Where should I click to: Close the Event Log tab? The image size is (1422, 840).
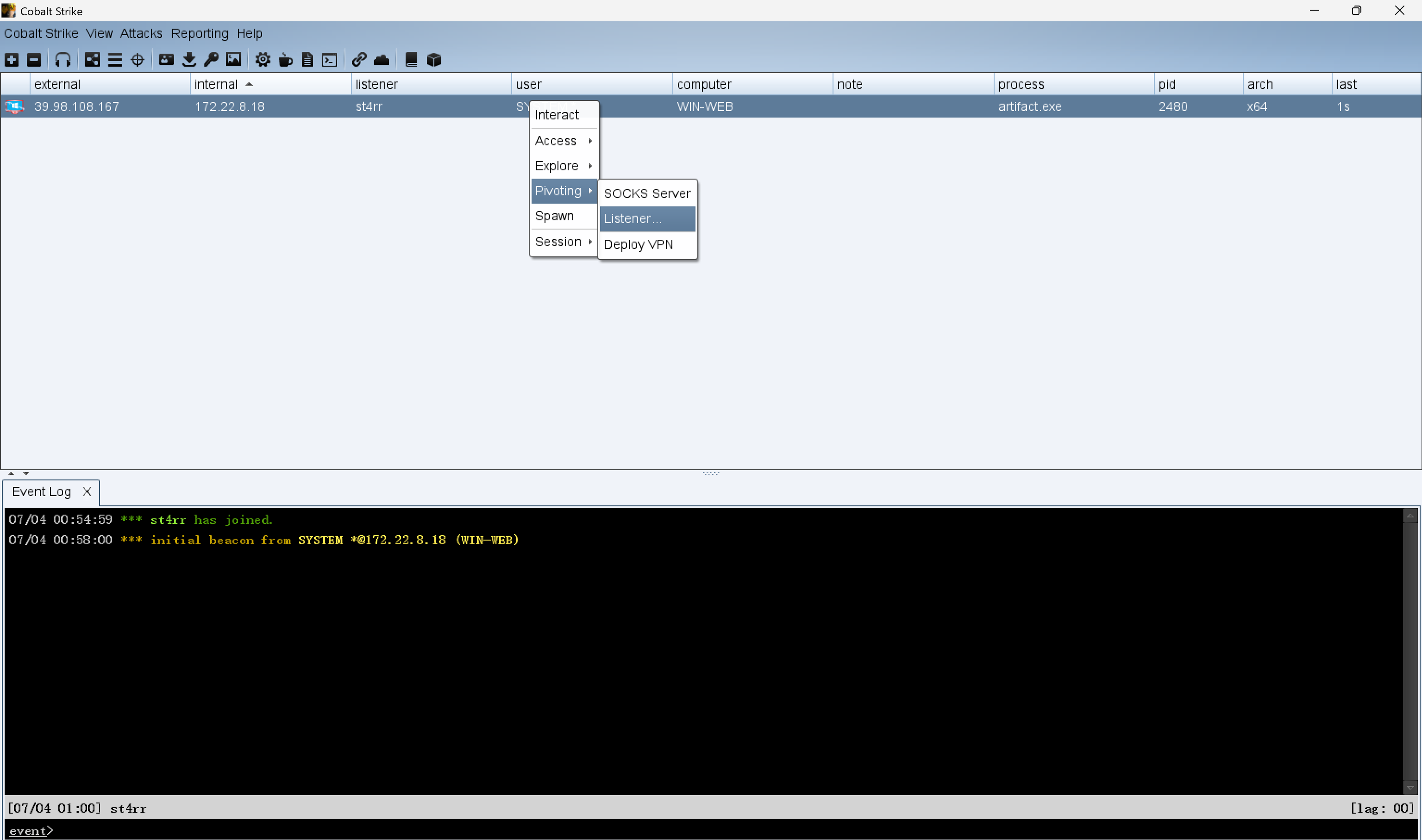click(87, 492)
